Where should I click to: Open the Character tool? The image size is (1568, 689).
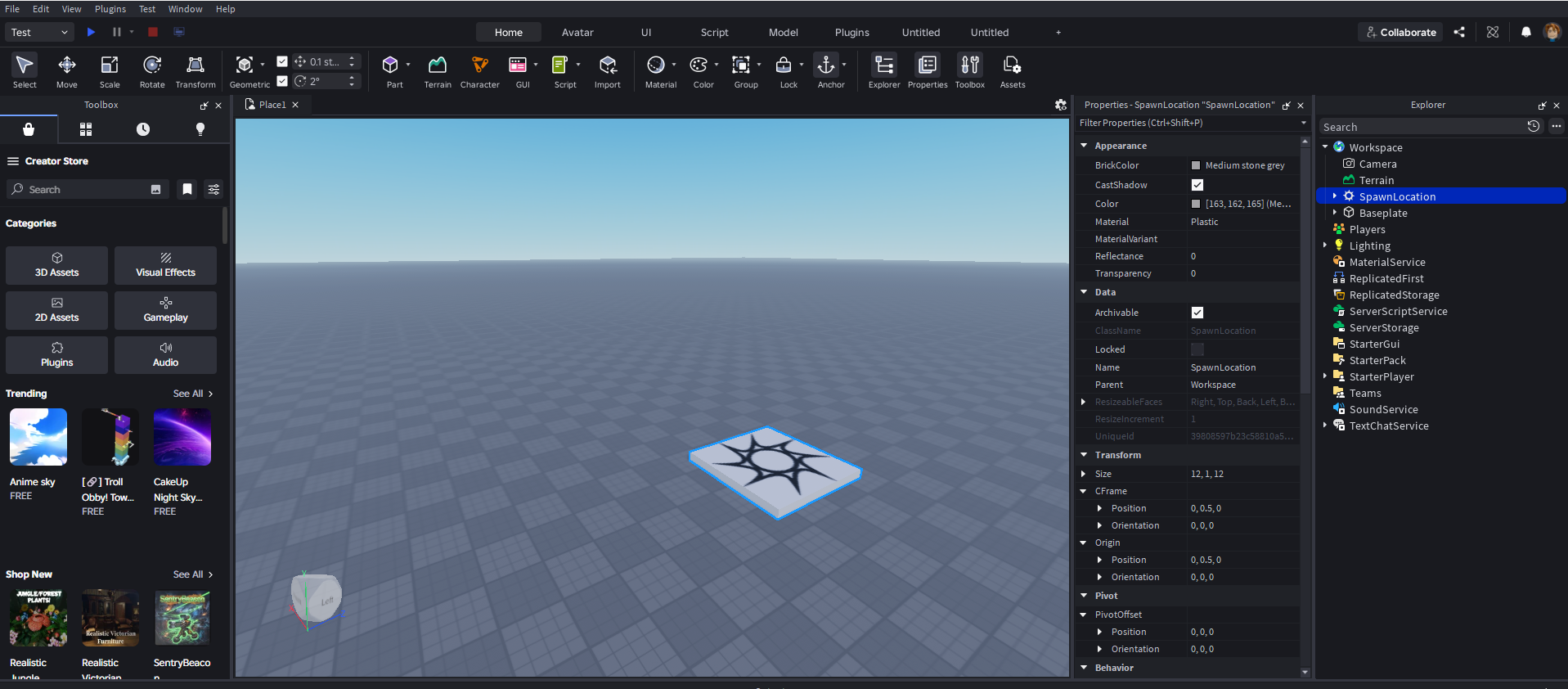[480, 71]
